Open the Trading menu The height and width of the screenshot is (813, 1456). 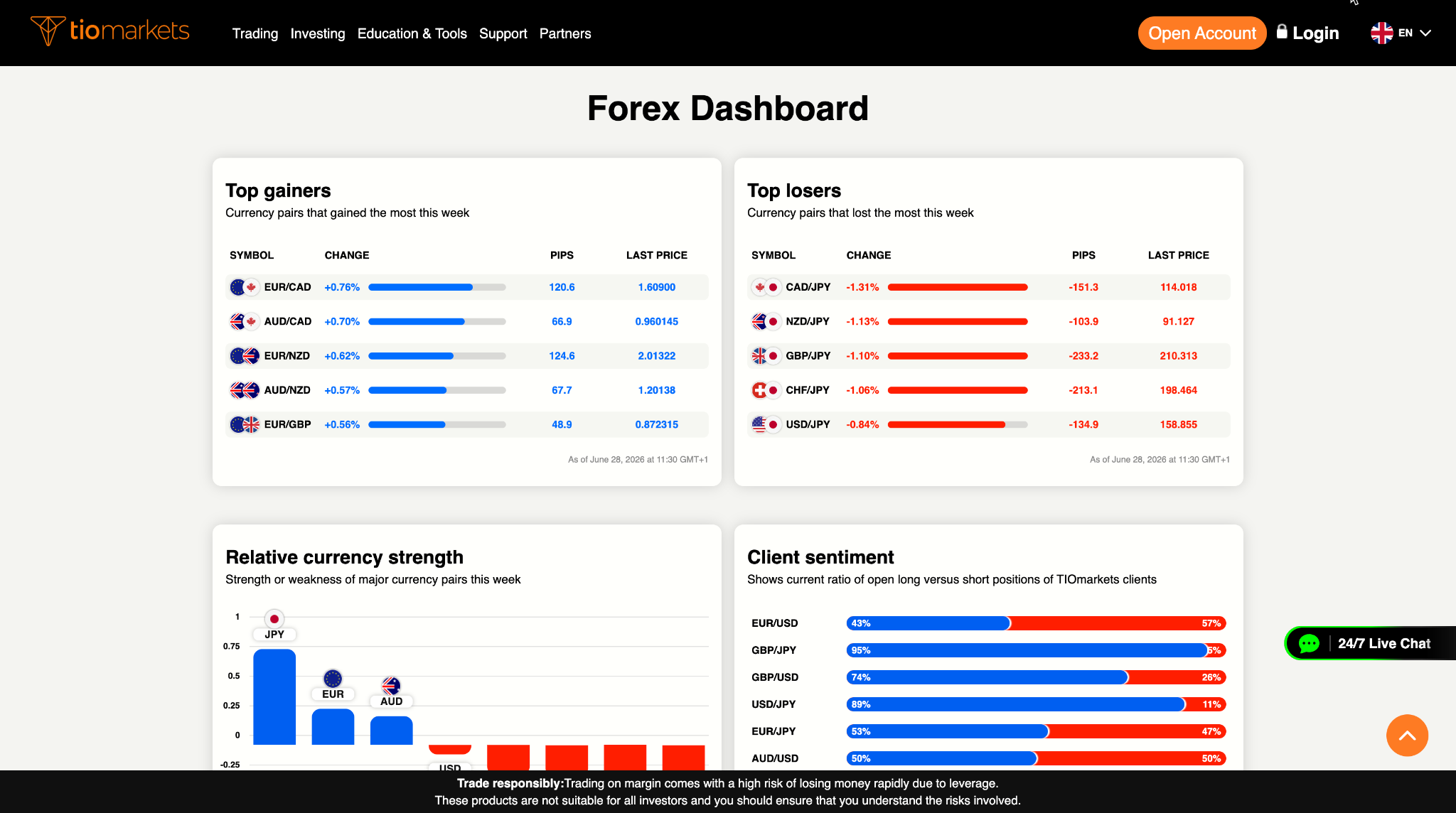[x=255, y=33]
